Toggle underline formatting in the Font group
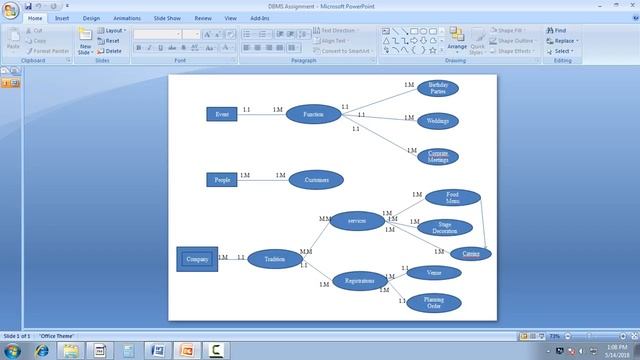This screenshot has height=360, width=640. pos(161,48)
